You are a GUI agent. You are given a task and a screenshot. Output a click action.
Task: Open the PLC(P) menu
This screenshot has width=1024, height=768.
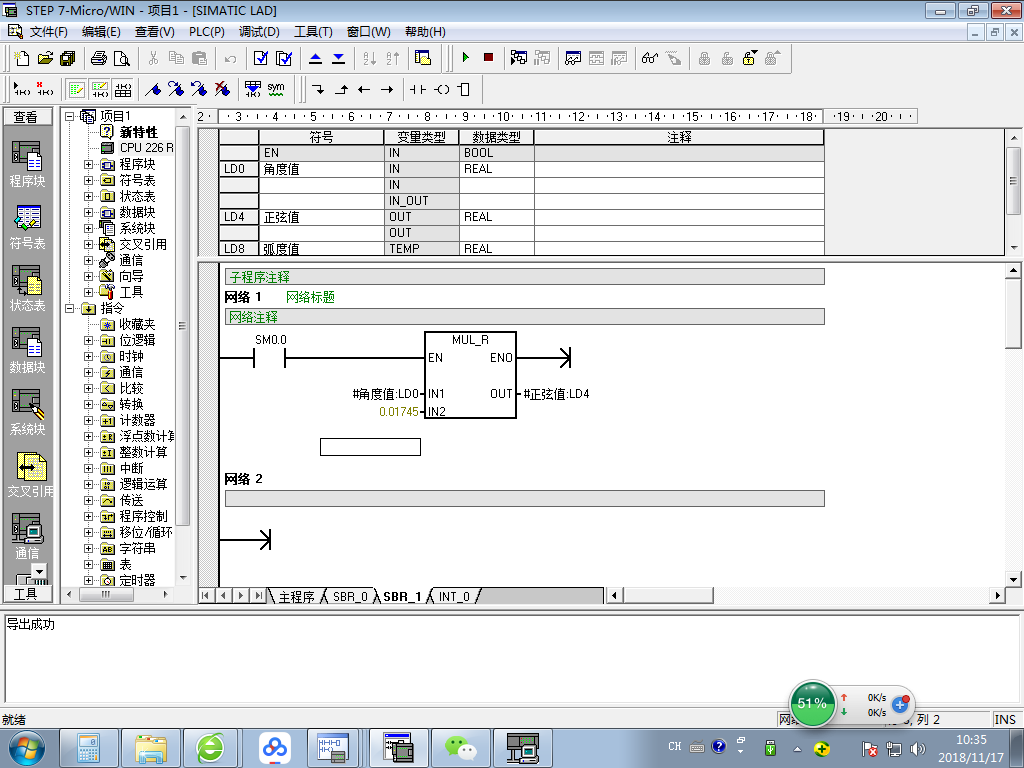pyautogui.click(x=206, y=32)
